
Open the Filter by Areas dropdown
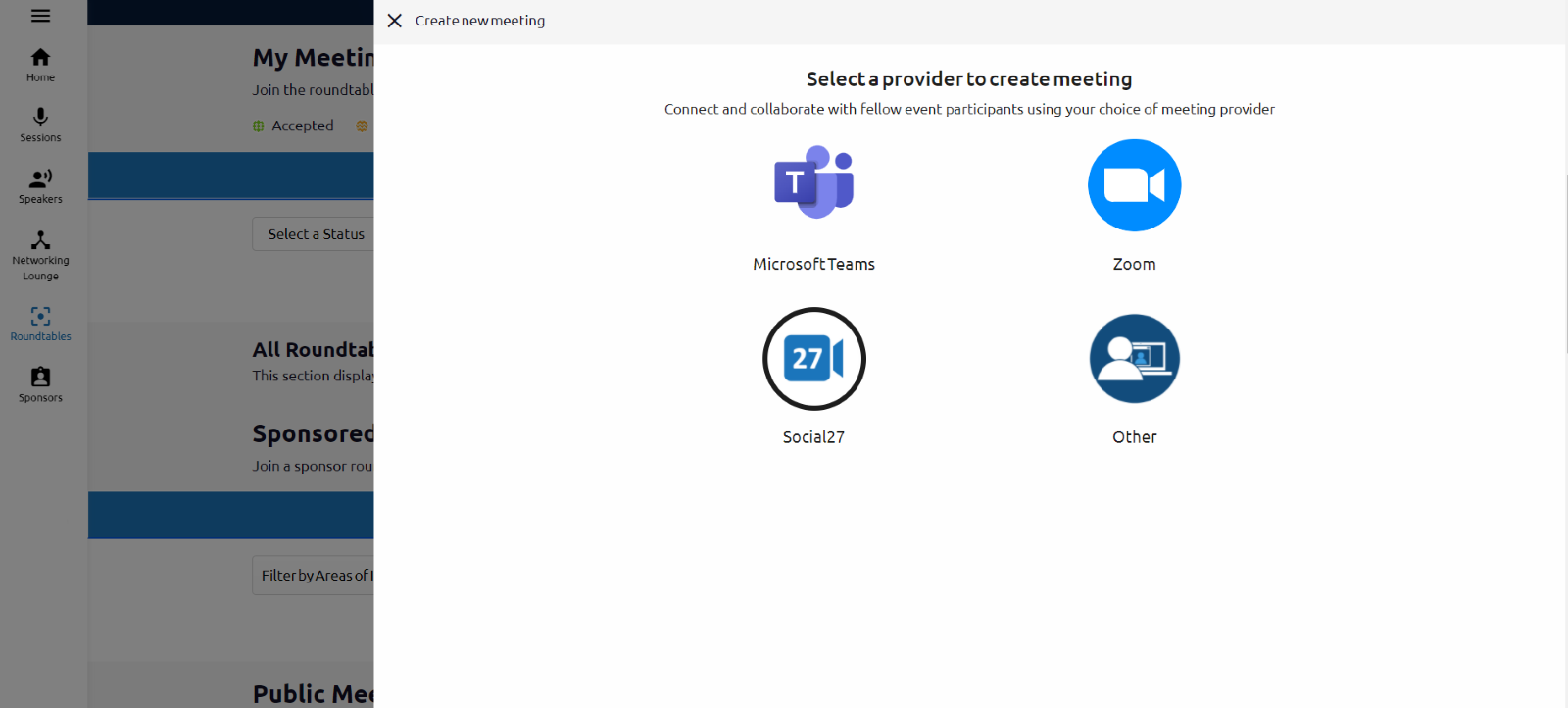coord(314,576)
